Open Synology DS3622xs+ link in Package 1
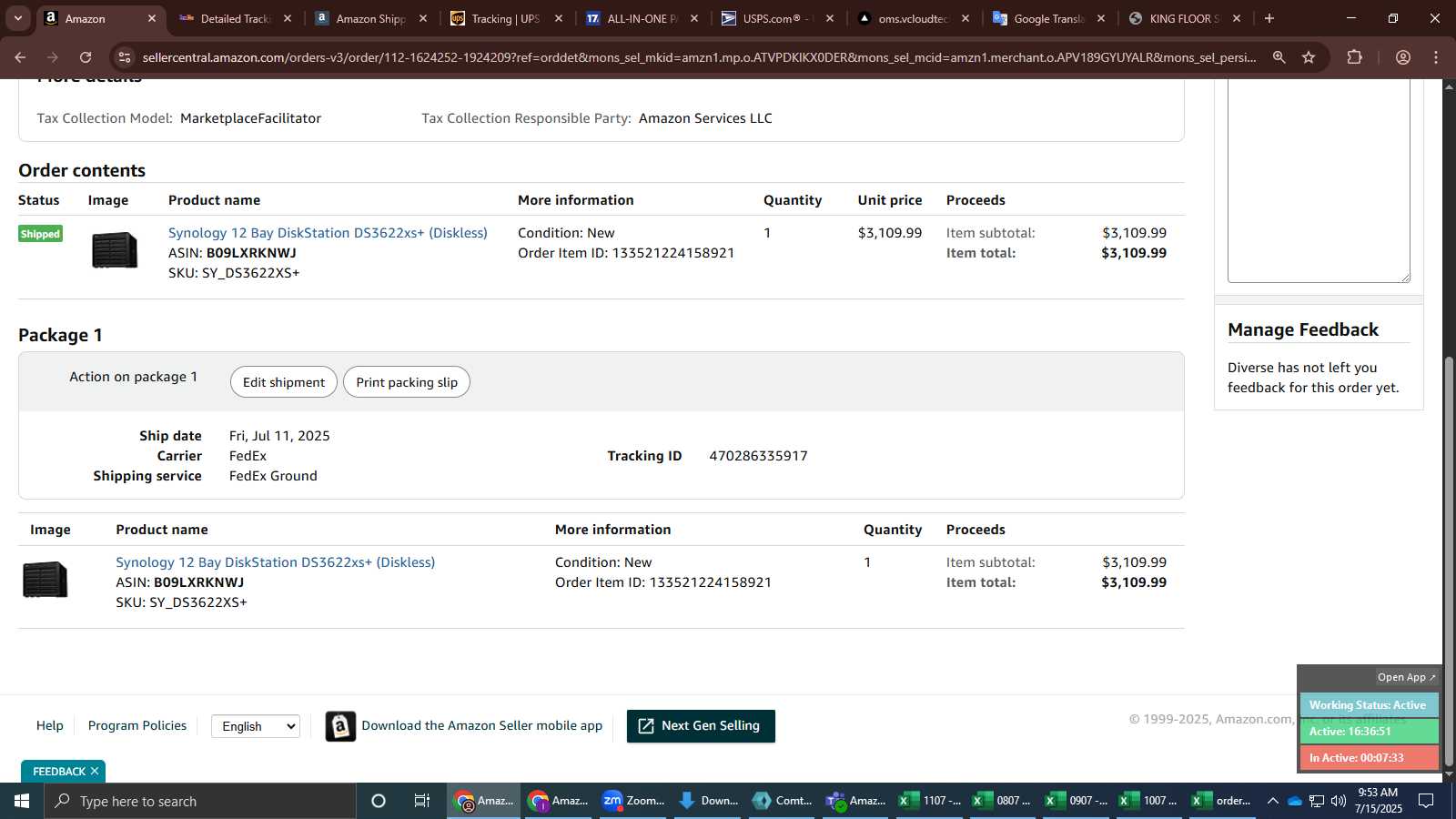Image resolution: width=1456 pixels, height=819 pixels. click(275, 562)
